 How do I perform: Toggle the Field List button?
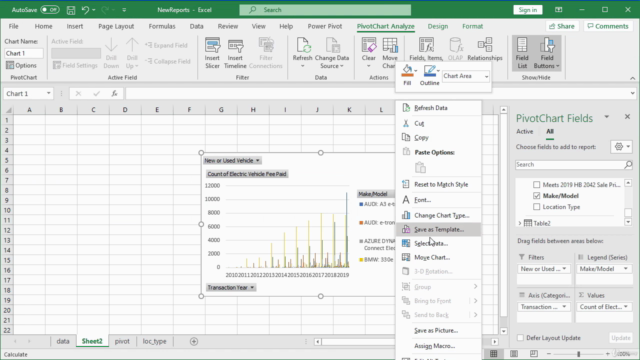pyautogui.click(x=522, y=53)
